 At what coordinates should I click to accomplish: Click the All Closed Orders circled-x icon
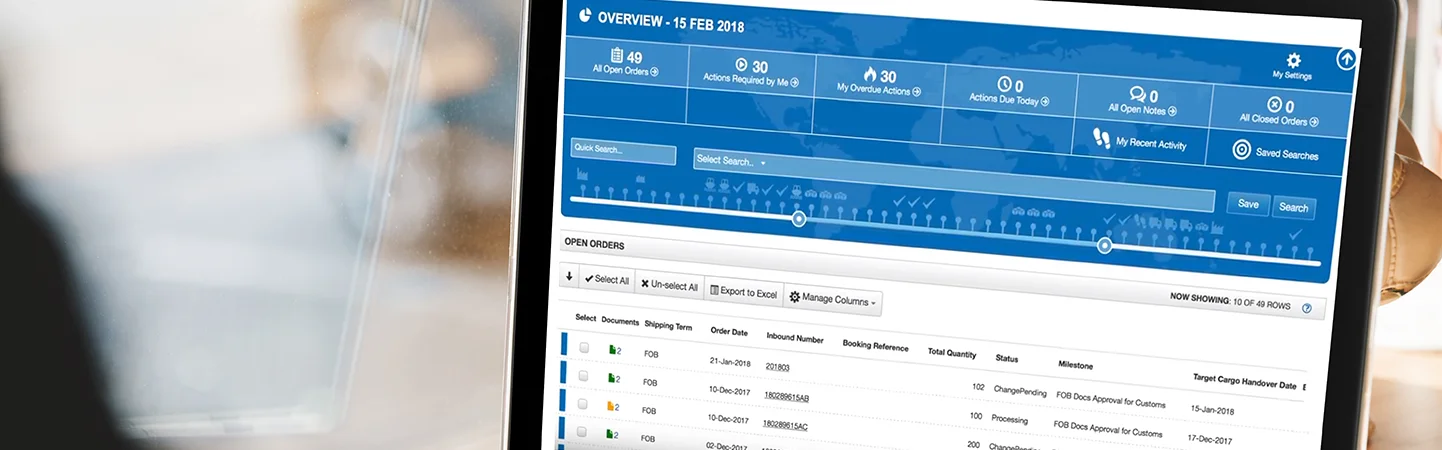tap(1274, 104)
